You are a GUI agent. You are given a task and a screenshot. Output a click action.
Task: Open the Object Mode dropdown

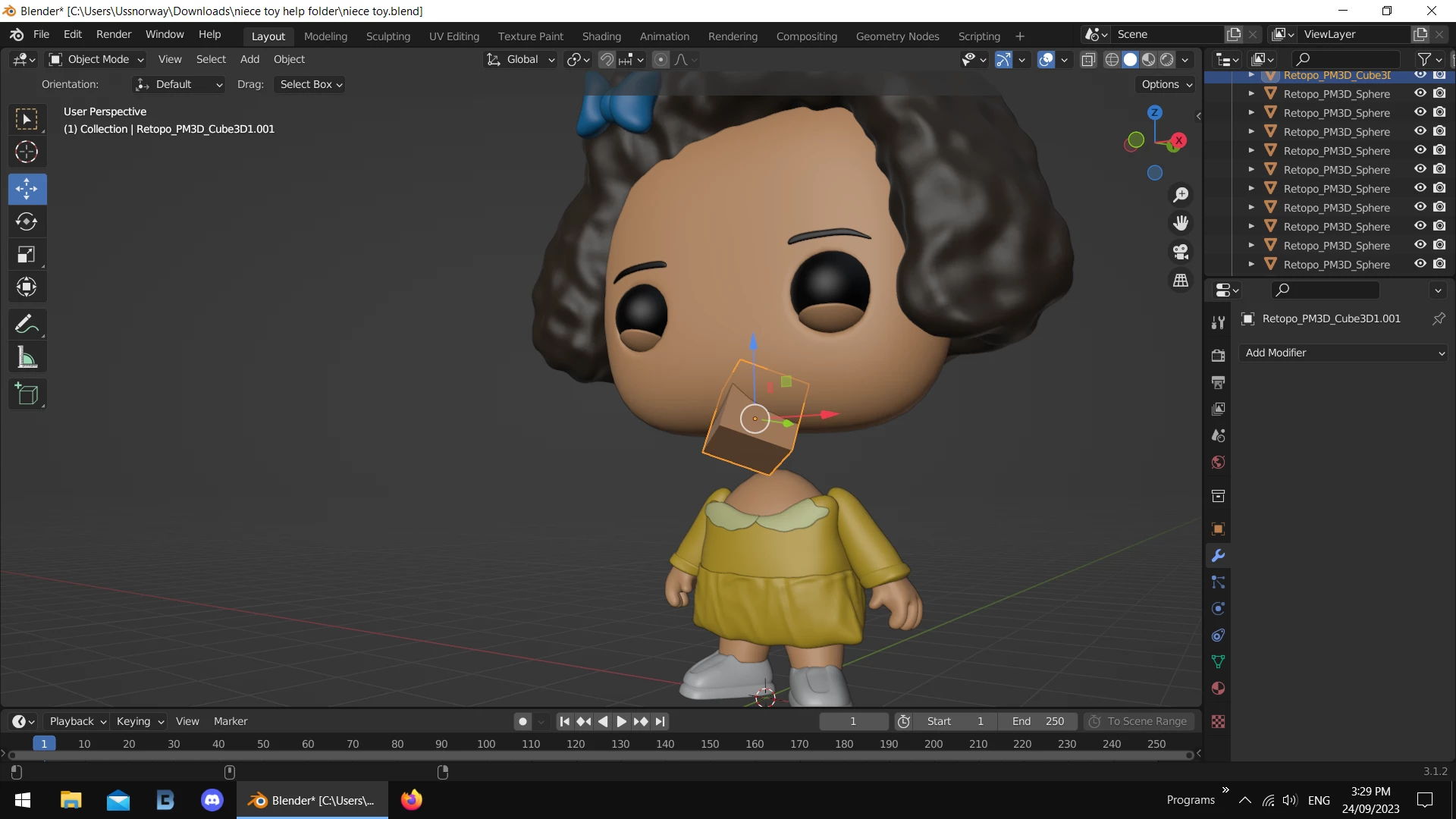click(96, 60)
